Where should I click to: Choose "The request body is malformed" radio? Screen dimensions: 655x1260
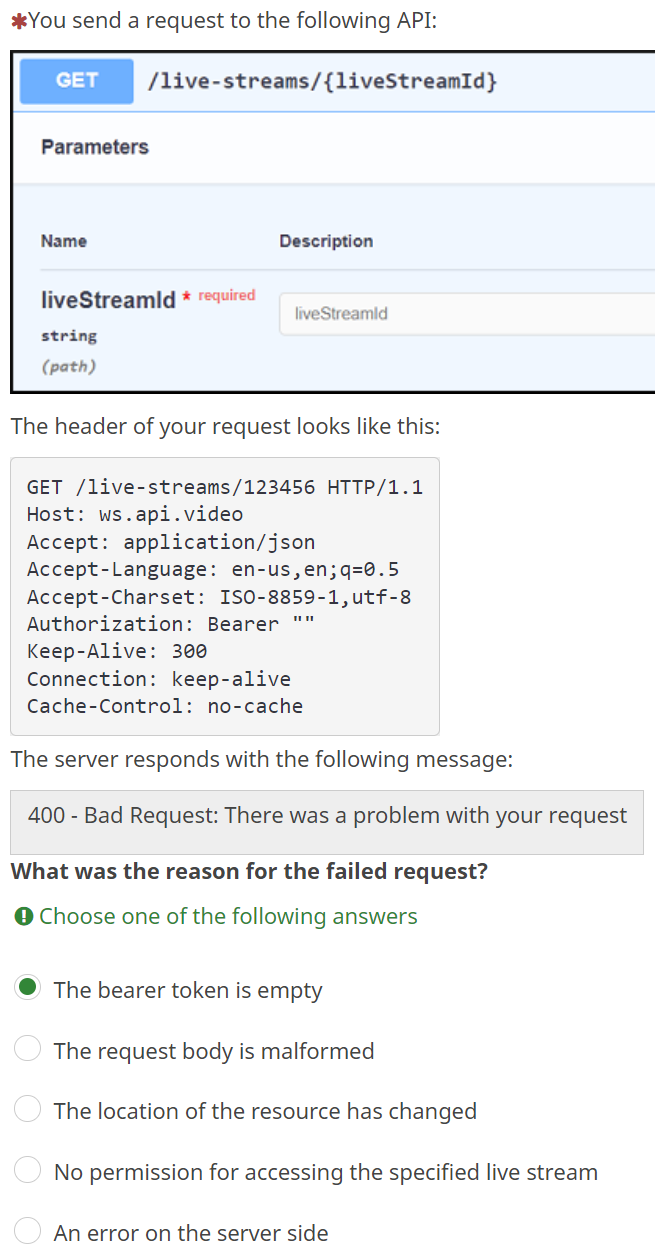point(28,1050)
